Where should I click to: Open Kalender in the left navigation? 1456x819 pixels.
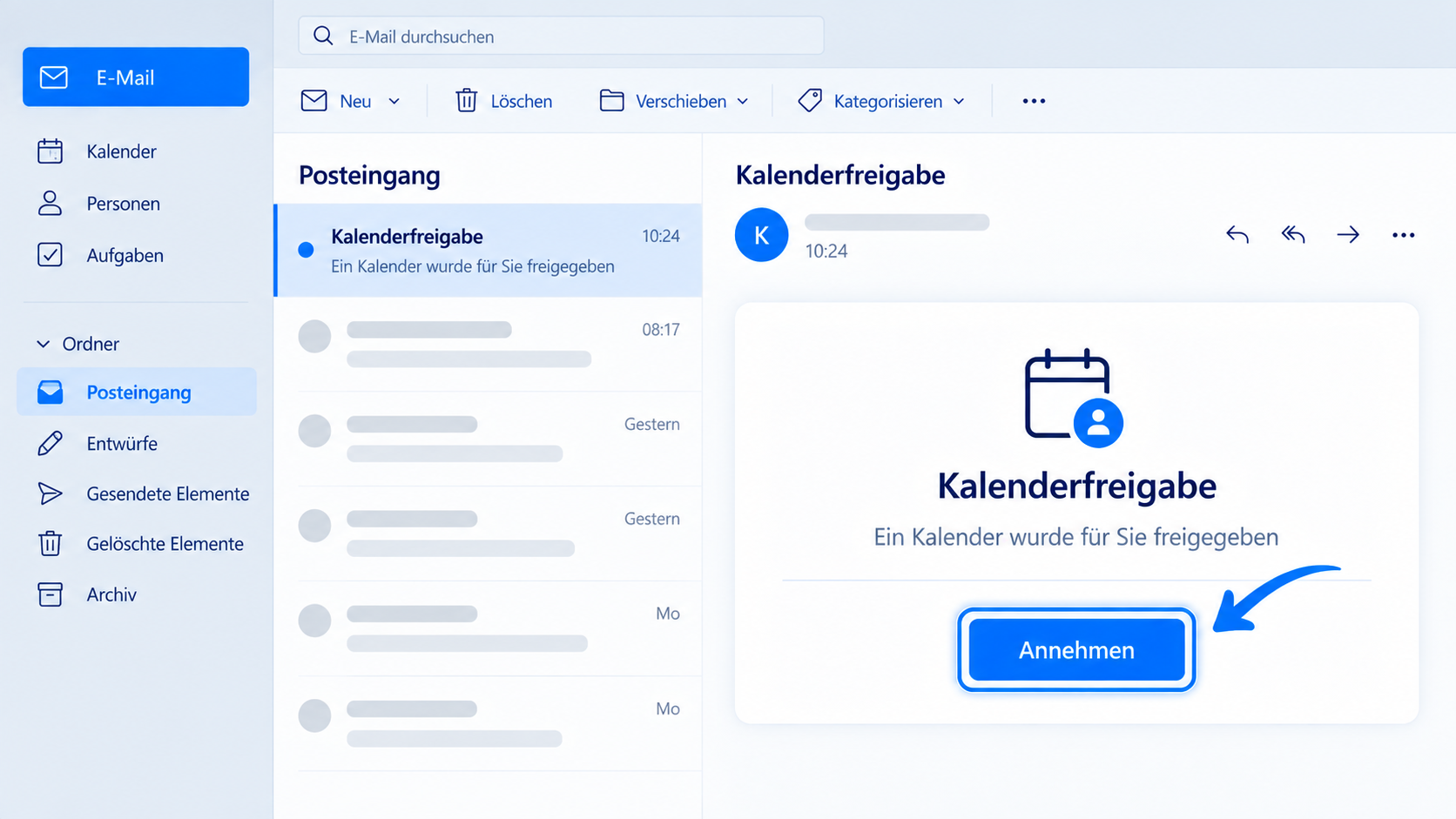pos(98,151)
